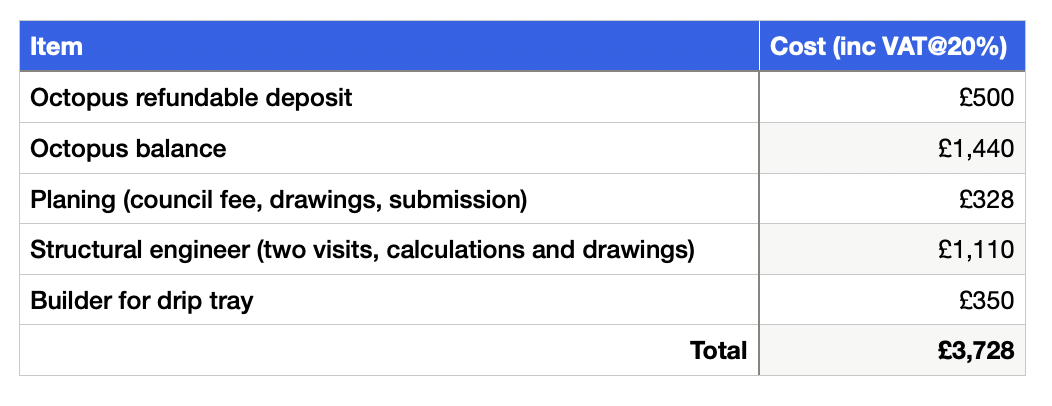Image resolution: width=1052 pixels, height=406 pixels.
Task: Select the £350 cost cell
Action: point(892,299)
